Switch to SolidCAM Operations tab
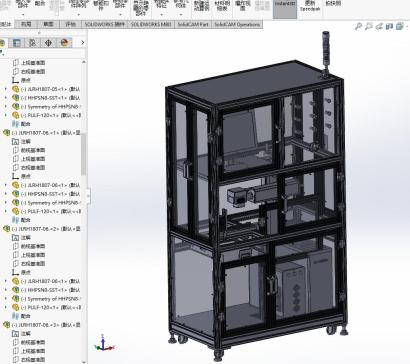This screenshot has width=410, height=364. tap(237, 24)
